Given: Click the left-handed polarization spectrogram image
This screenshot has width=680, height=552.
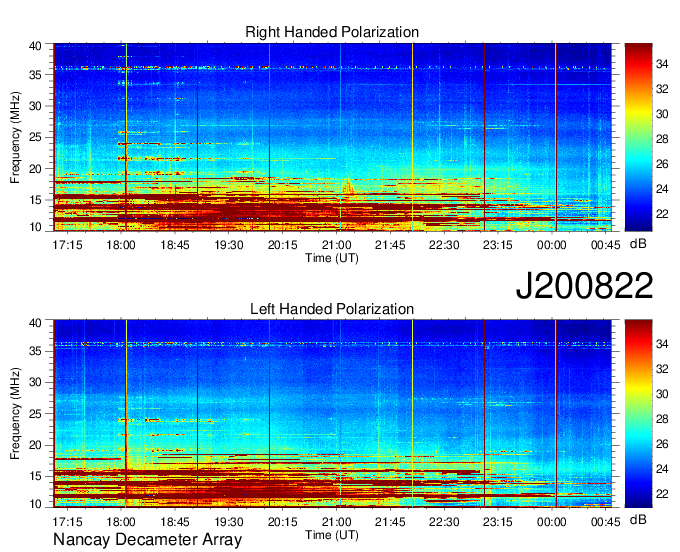Looking at the screenshot, I should point(333,413).
